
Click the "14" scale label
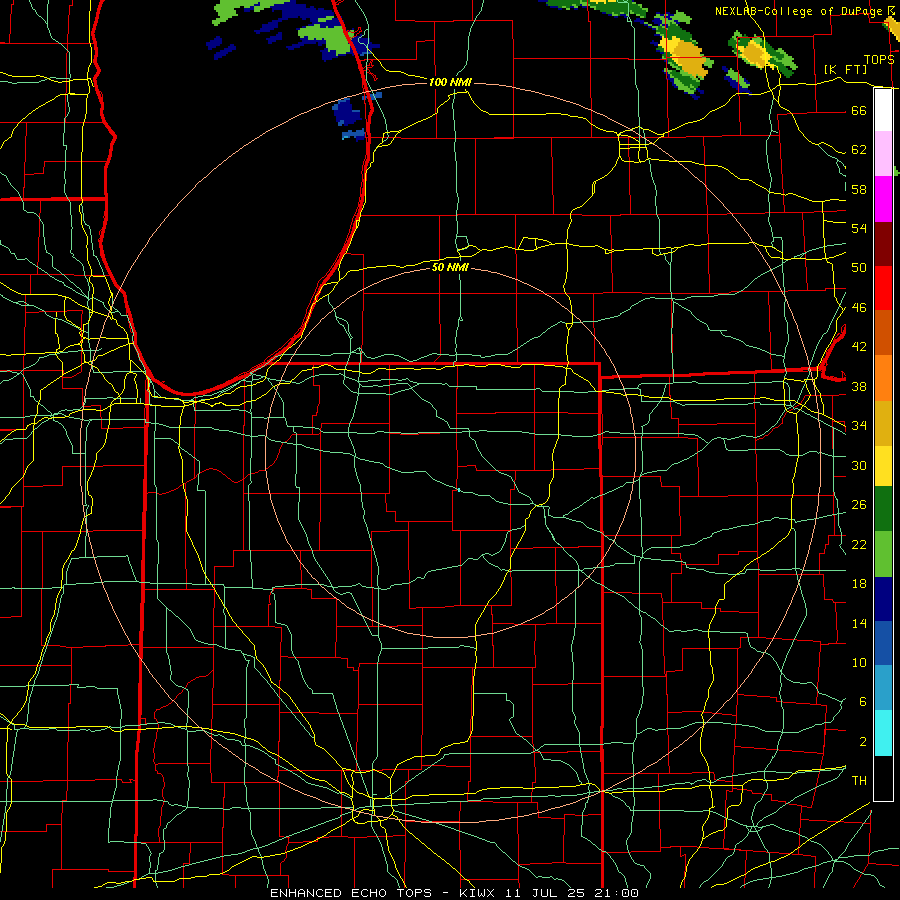[x=859, y=623]
